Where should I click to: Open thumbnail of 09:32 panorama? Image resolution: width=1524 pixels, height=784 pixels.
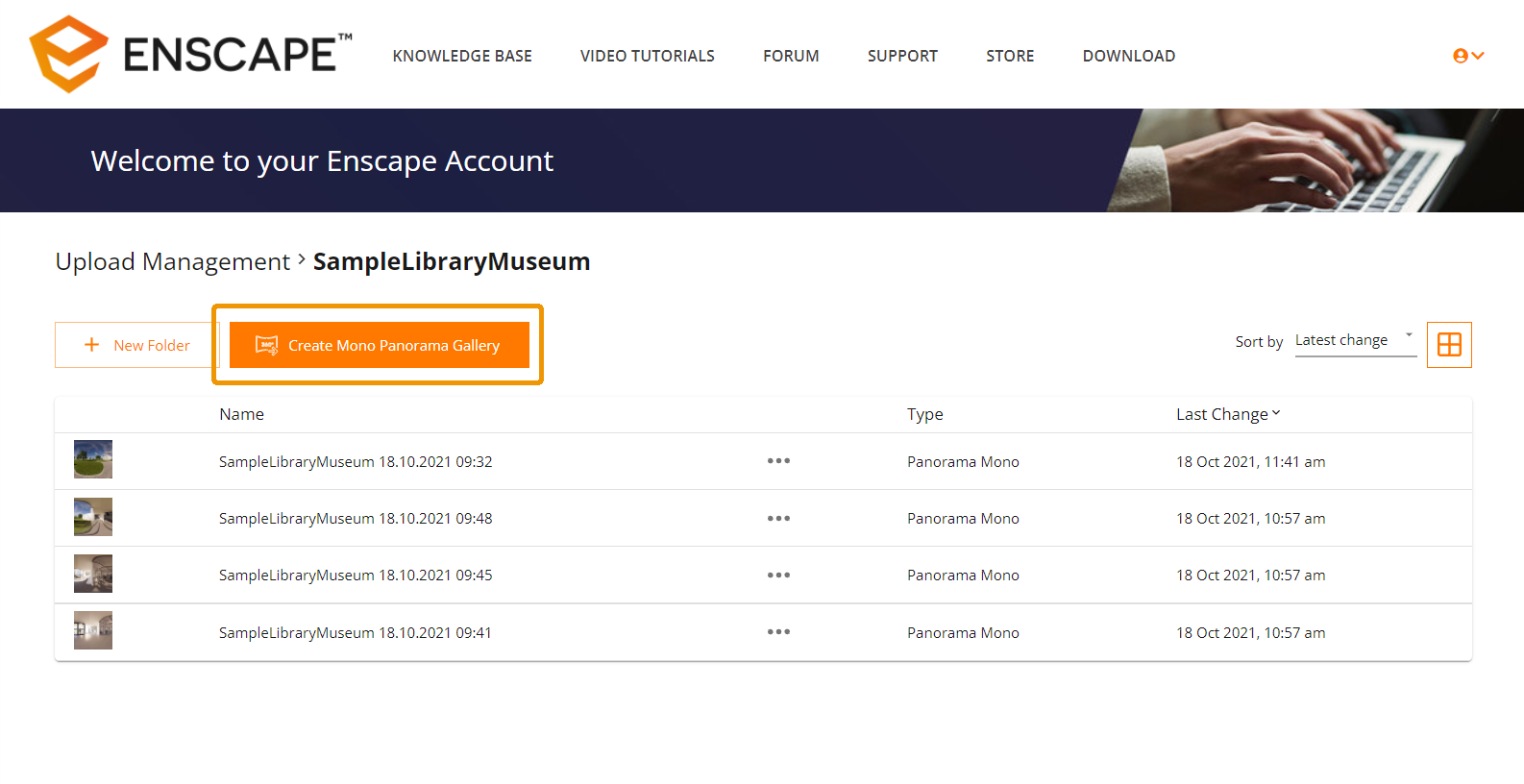[x=93, y=459]
